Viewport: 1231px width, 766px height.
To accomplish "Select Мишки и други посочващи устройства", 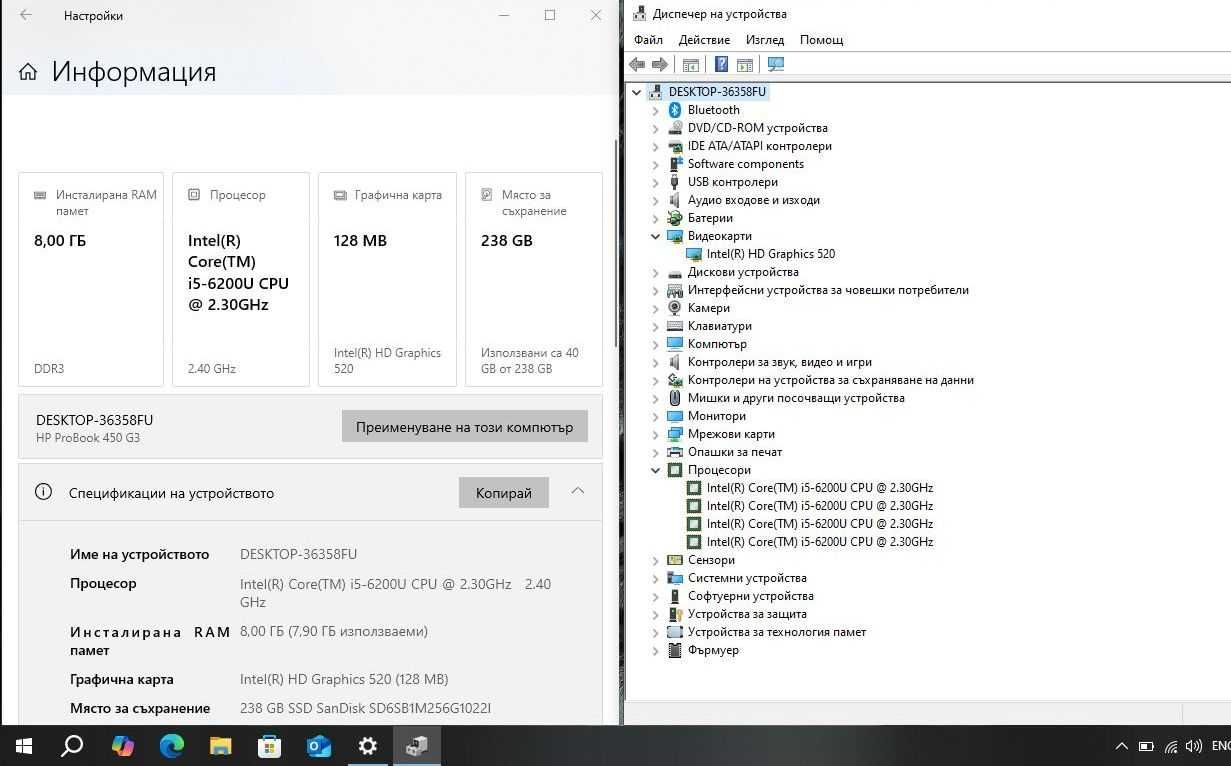I will tap(796, 398).
